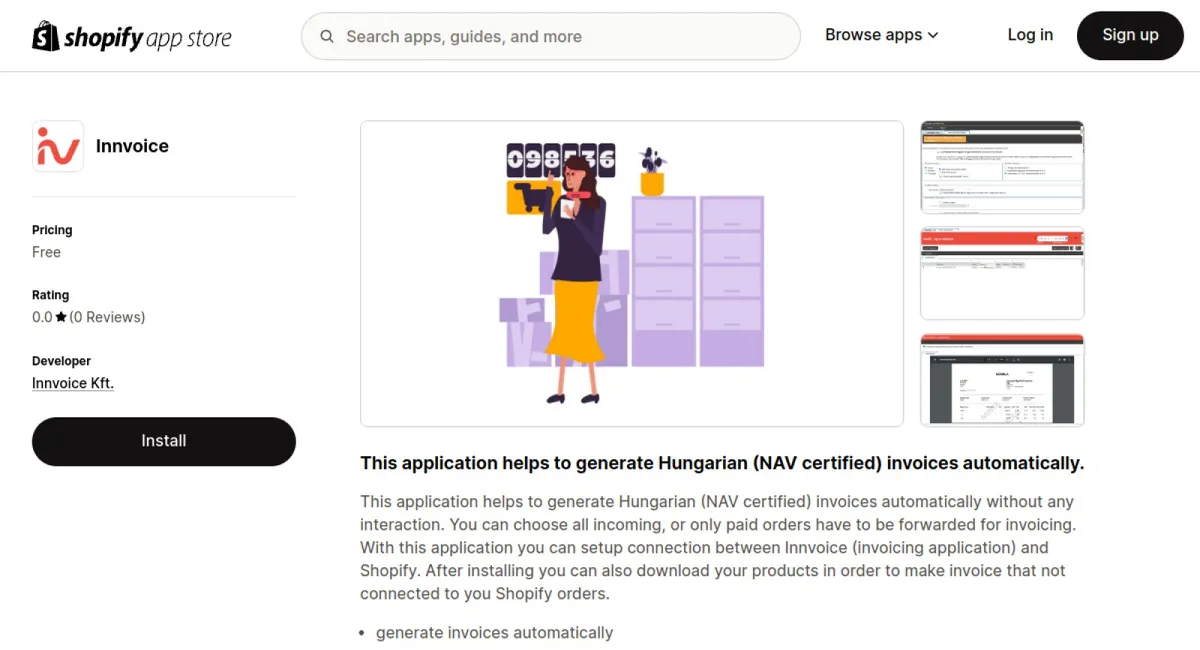
Task: Install the Innvoice app
Action: click(164, 441)
